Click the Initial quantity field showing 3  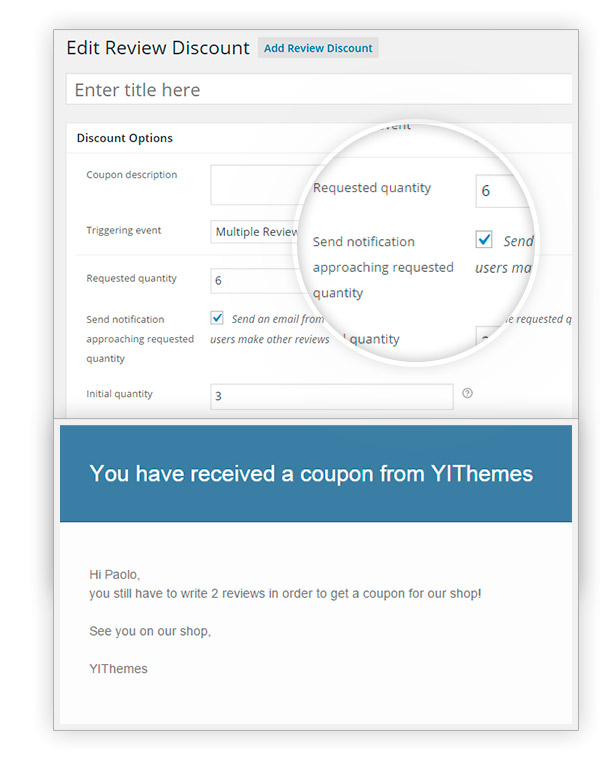click(332, 396)
